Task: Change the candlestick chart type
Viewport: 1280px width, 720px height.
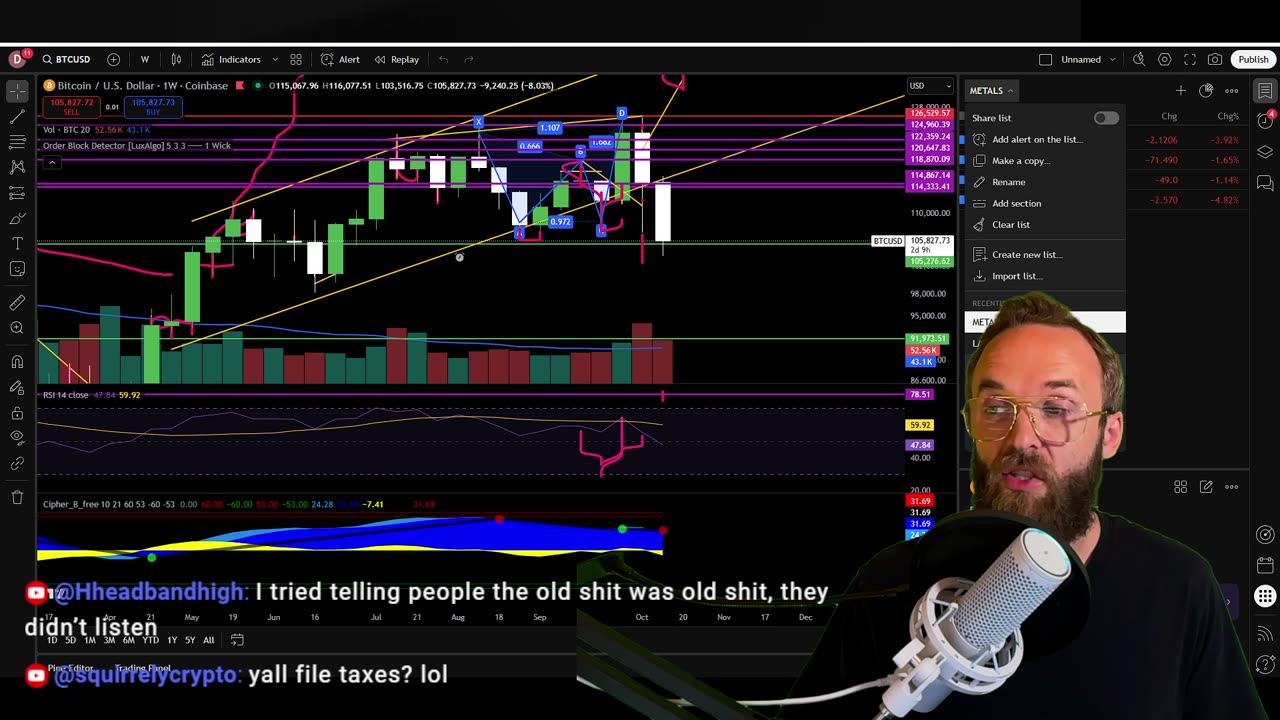Action: point(176,59)
